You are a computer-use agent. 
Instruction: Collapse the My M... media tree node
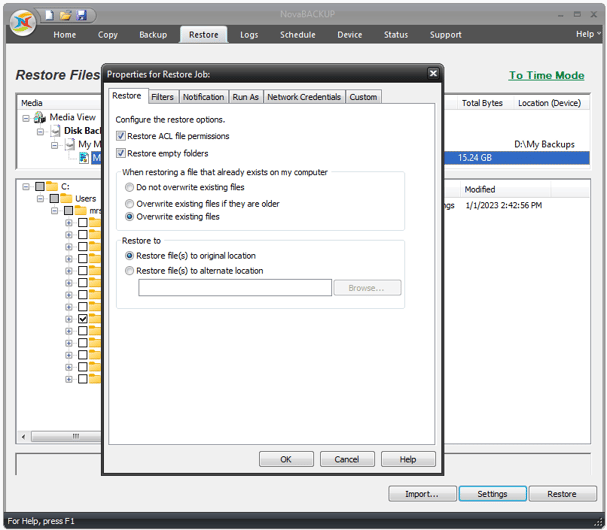click(55, 145)
